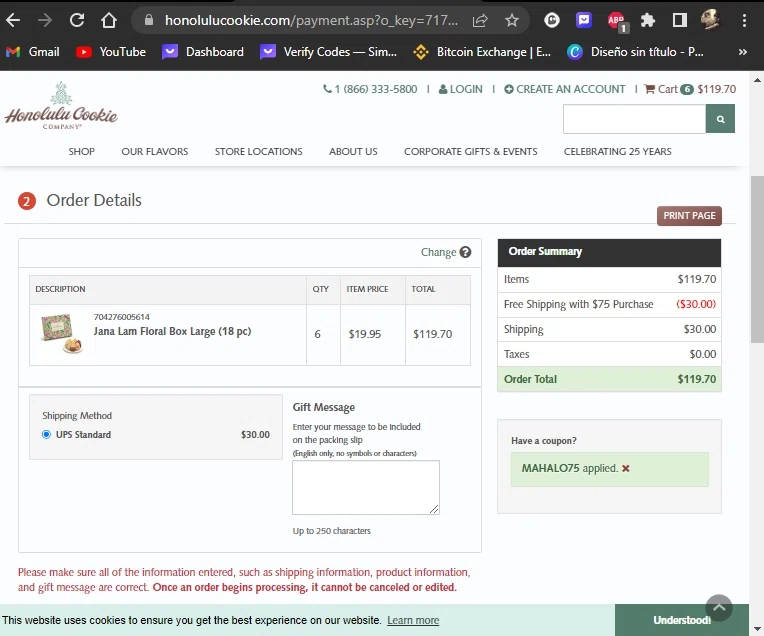Open the OUR FLAVORS menu

154,152
